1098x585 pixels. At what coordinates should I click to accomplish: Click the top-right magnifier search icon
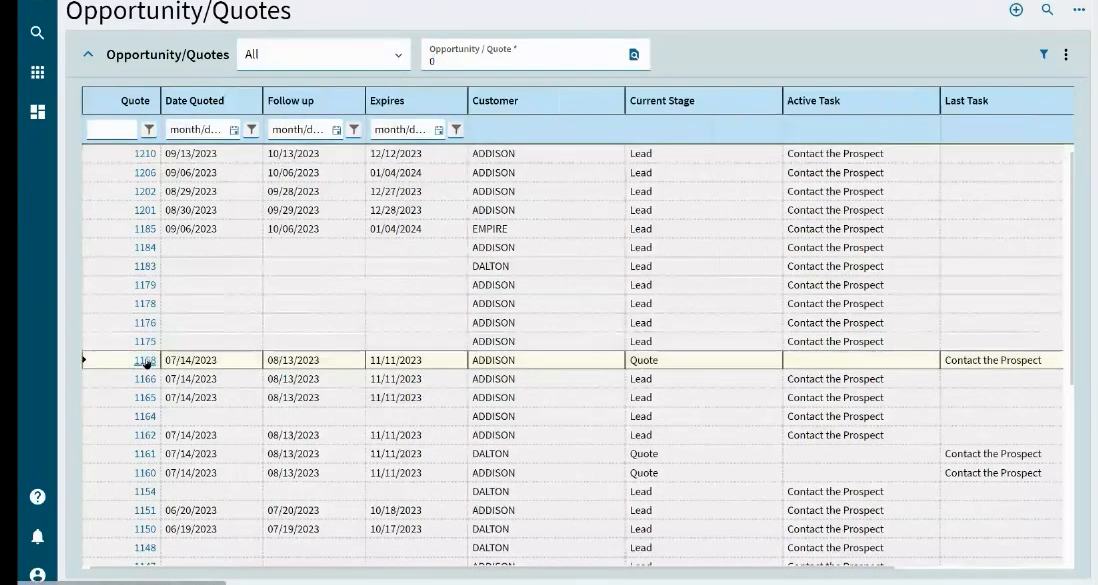click(x=1047, y=10)
